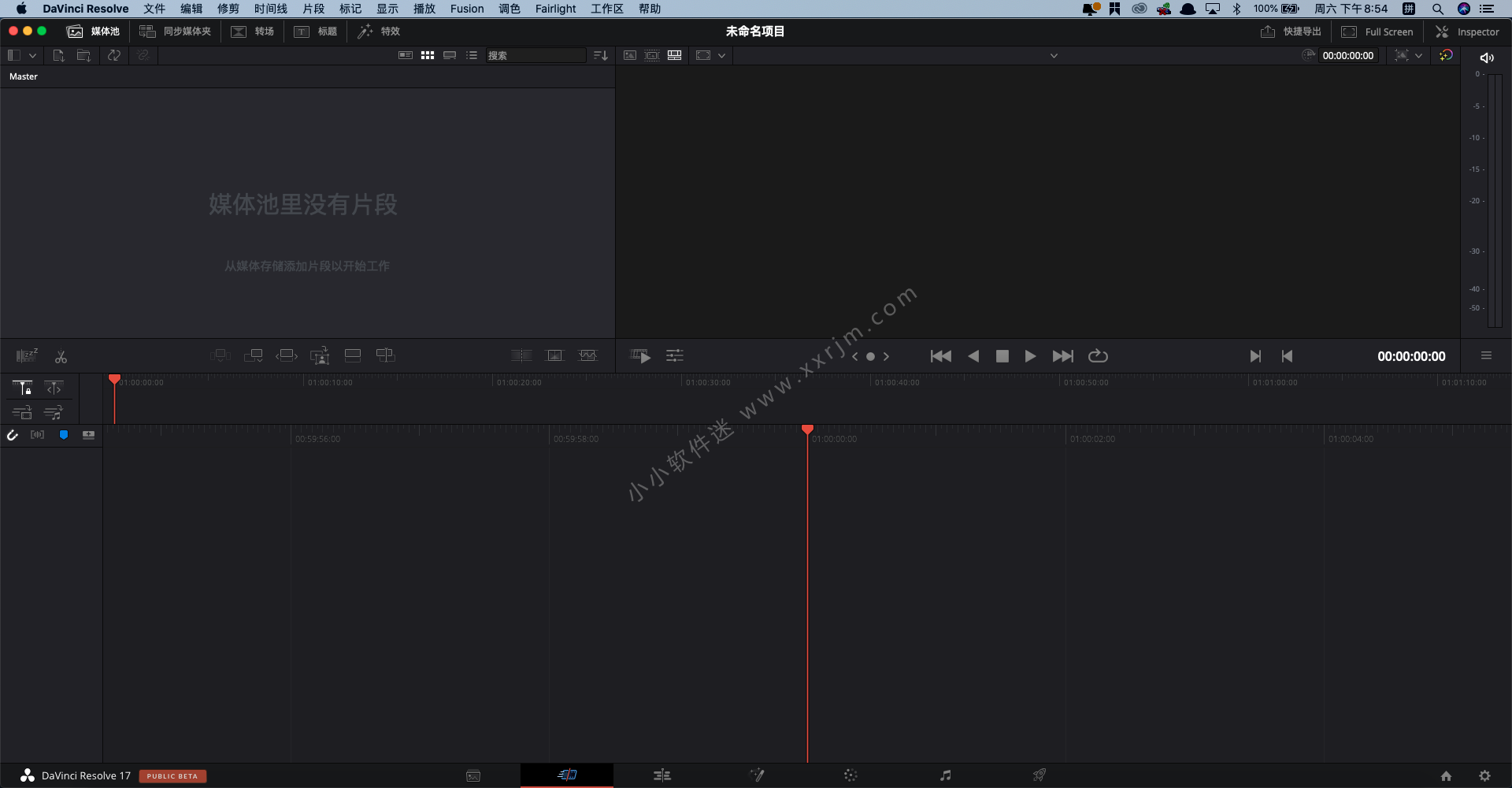Open the Fusion page wand icon
This screenshot has width=1512, height=788.
pyautogui.click(x=757, y=775)
